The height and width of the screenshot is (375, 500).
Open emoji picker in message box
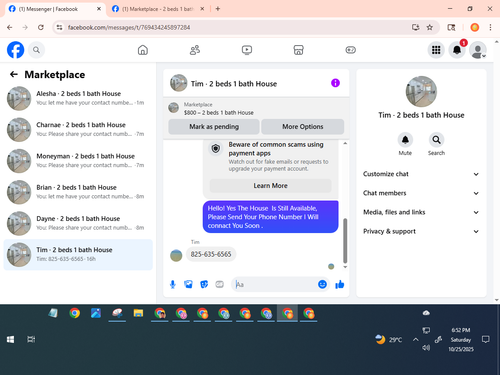322,284
